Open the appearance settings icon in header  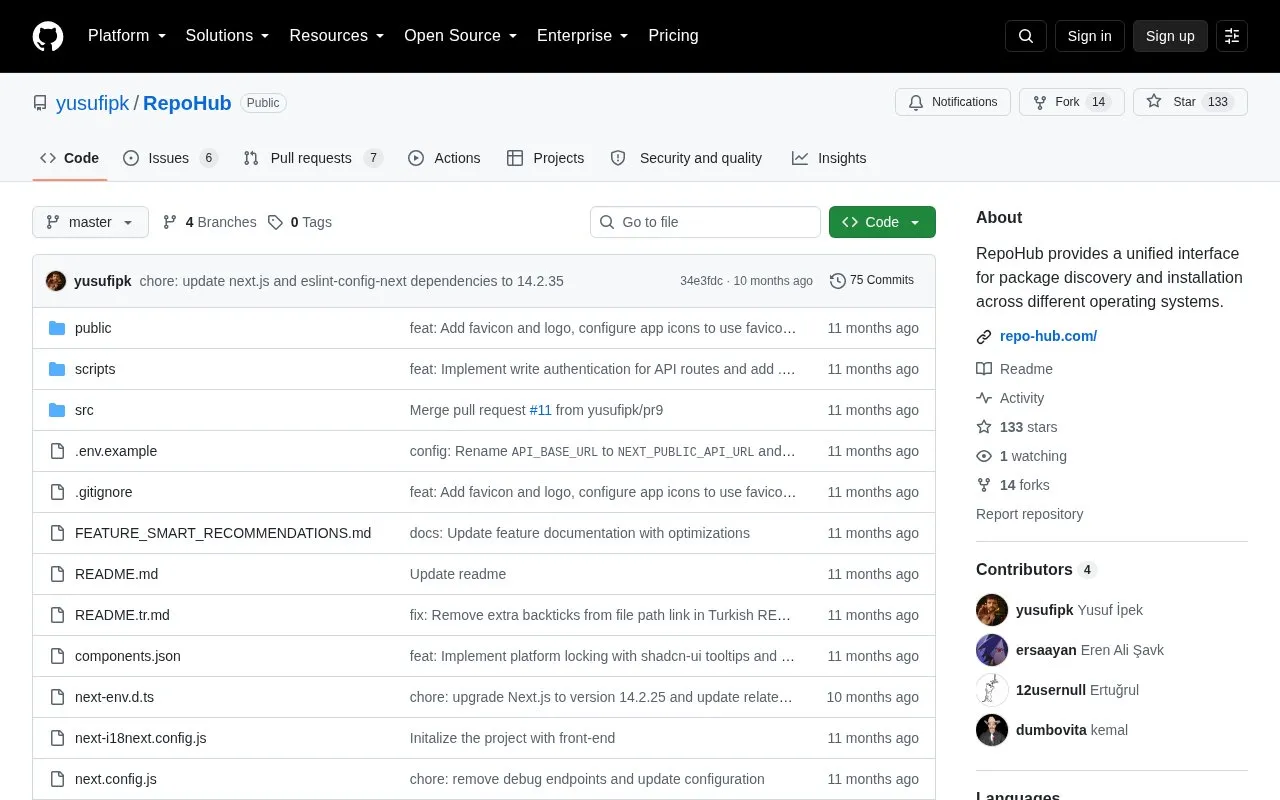(x=1232, y=36)
